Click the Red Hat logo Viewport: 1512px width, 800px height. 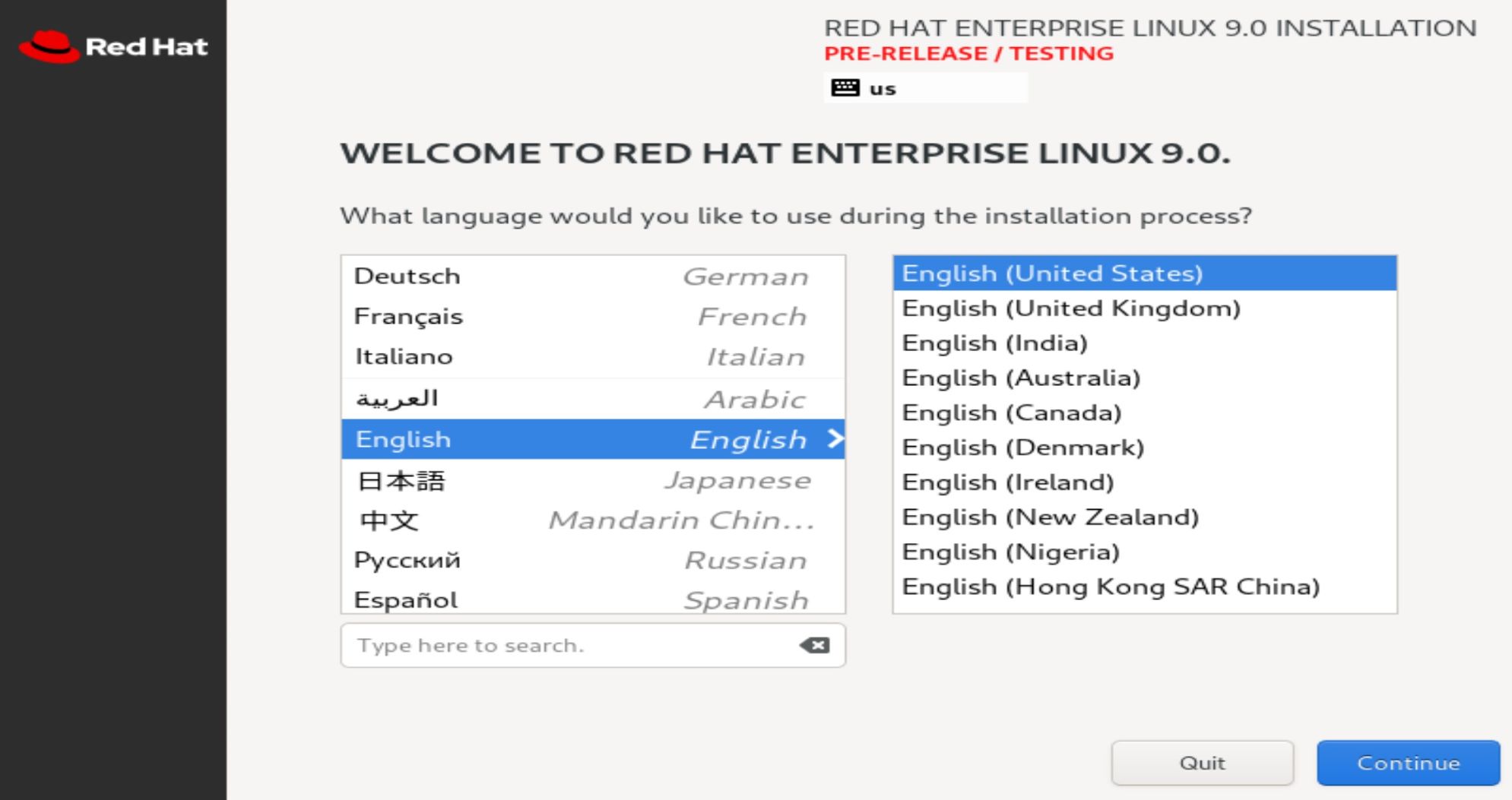coord(113,47)
